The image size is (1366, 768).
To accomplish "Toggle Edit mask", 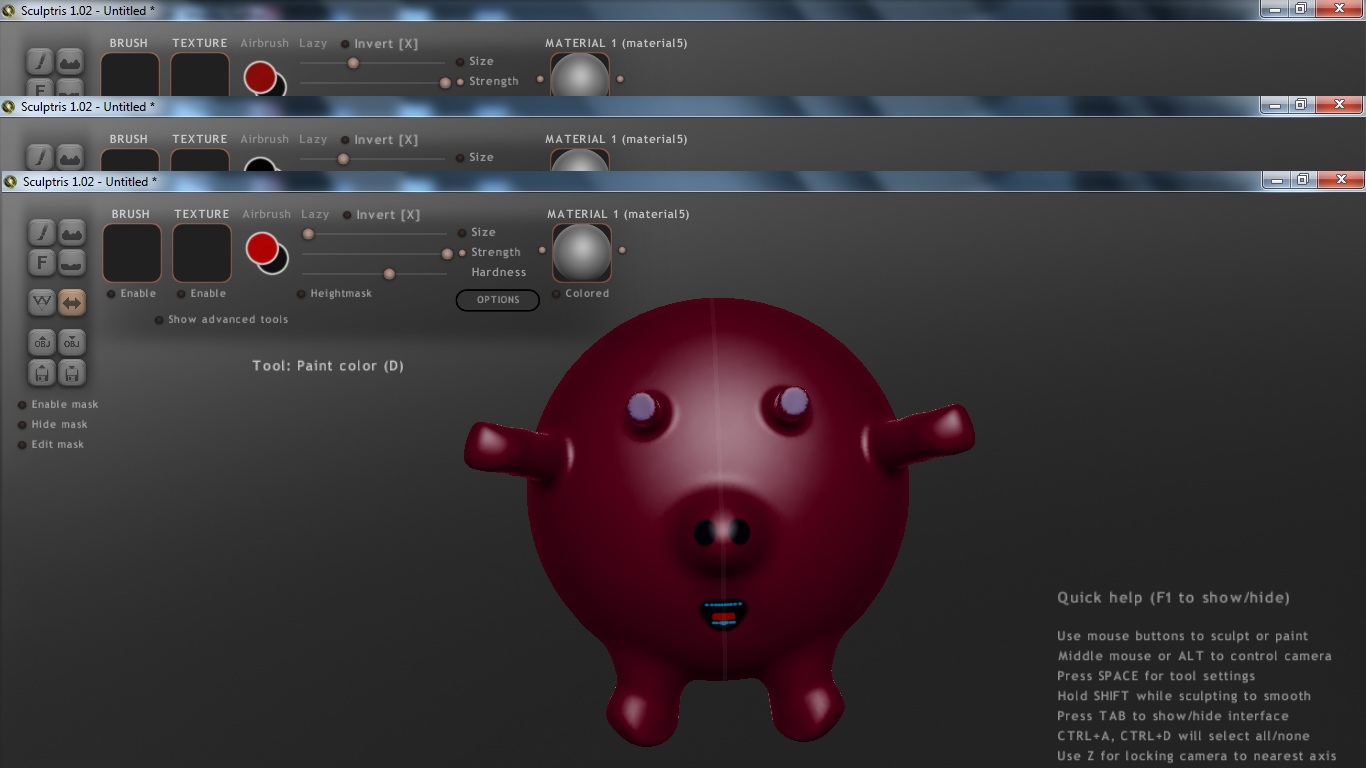I will click(51, 445).
